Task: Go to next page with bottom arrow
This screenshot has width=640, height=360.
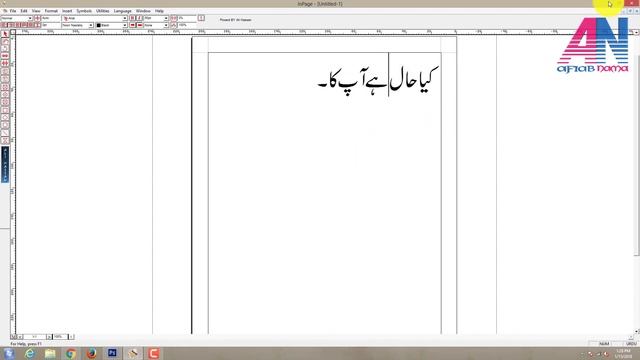Action: (49, 337)
